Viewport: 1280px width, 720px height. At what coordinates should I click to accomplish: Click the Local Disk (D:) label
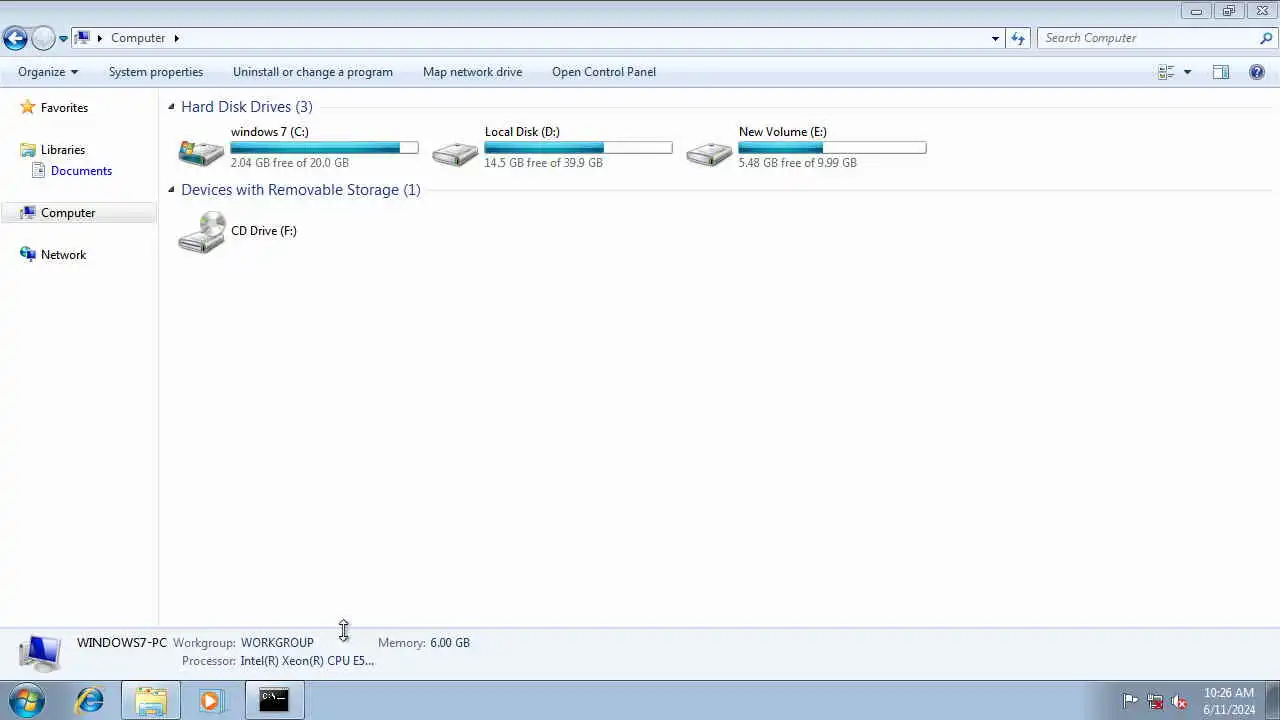(522, 132)
